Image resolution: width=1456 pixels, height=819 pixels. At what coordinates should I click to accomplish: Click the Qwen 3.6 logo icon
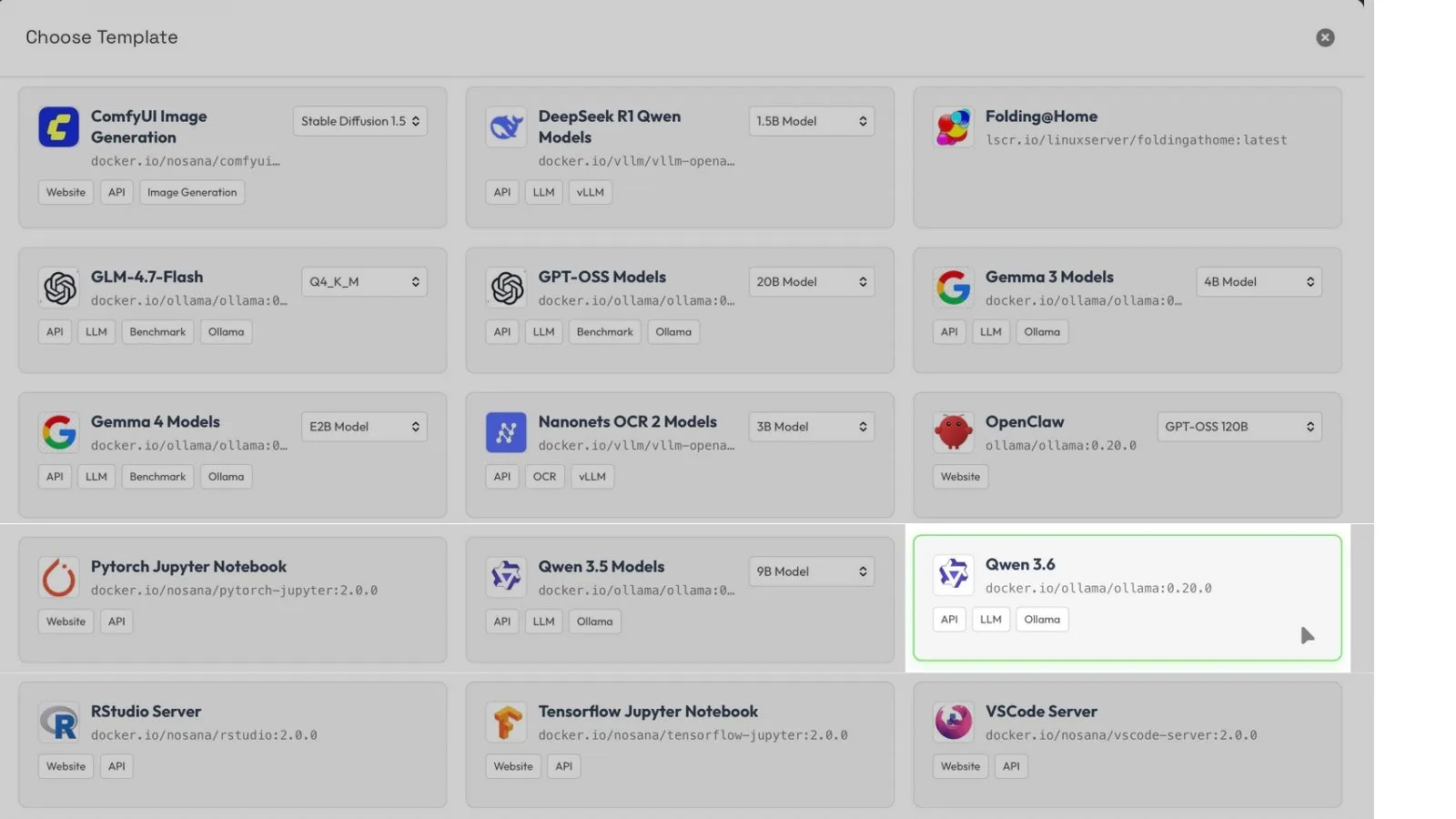point(953,575)
